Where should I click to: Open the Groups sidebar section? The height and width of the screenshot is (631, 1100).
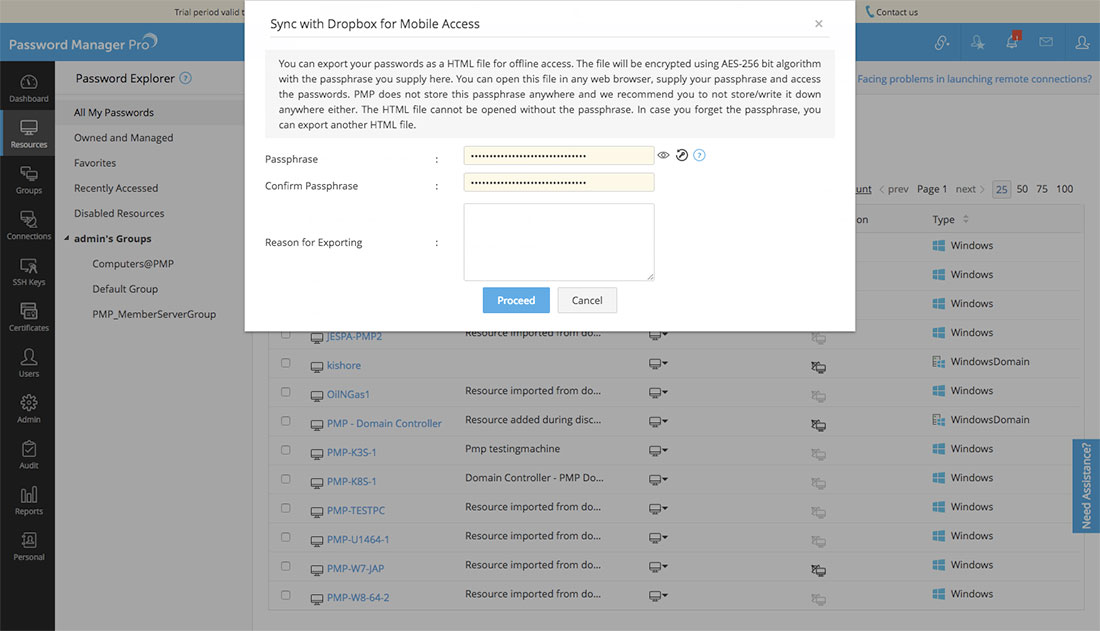28,180
